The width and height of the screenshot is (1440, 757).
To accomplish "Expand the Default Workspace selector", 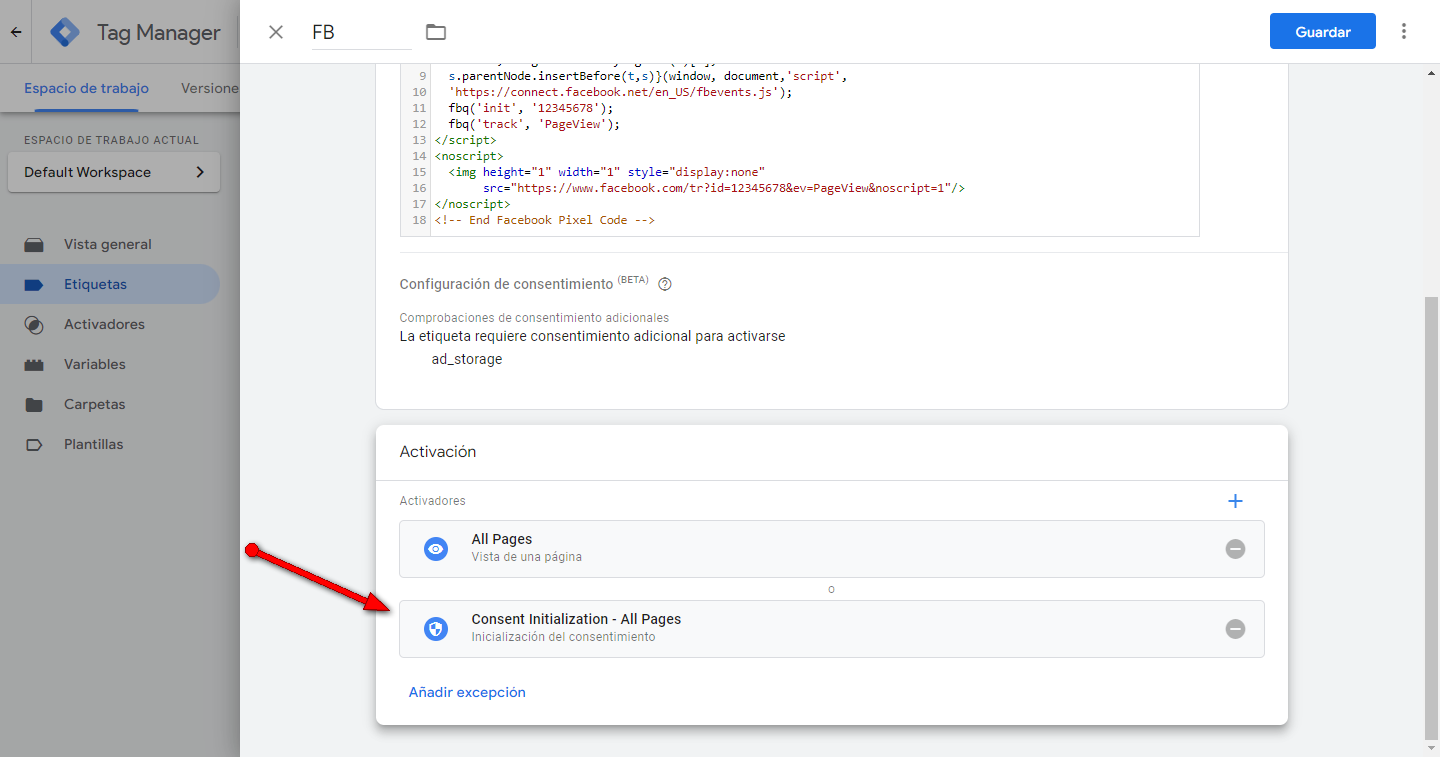I will click(x=113, y=172).
